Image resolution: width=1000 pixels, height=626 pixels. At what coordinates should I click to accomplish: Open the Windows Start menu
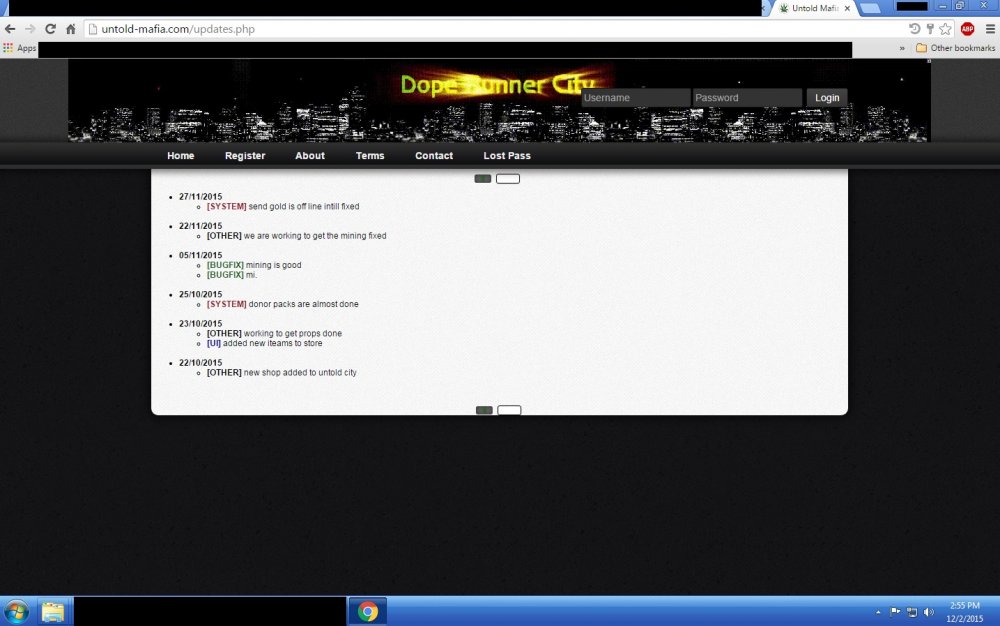(x=17, y=611)
